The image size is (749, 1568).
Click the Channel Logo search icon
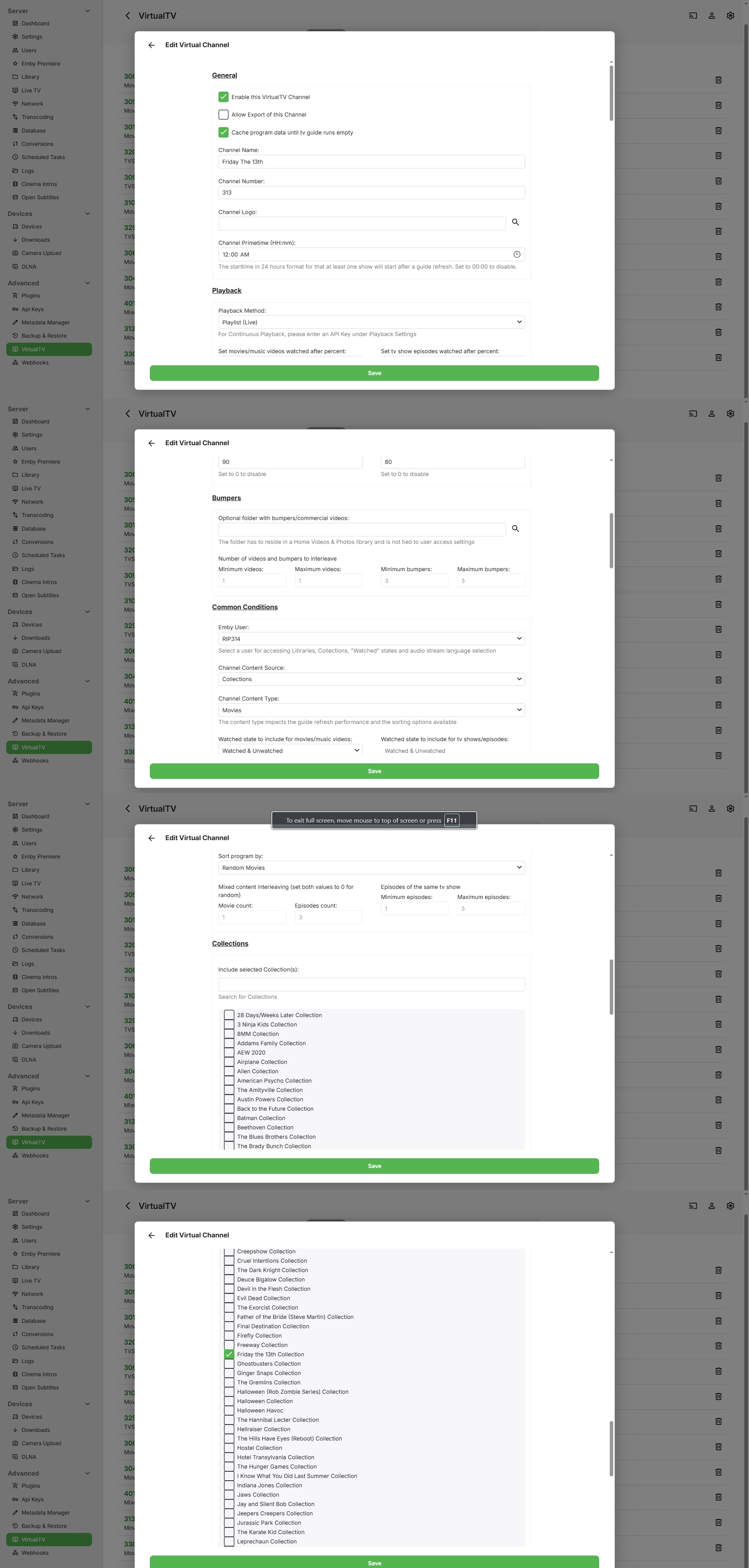coord(515,223)
